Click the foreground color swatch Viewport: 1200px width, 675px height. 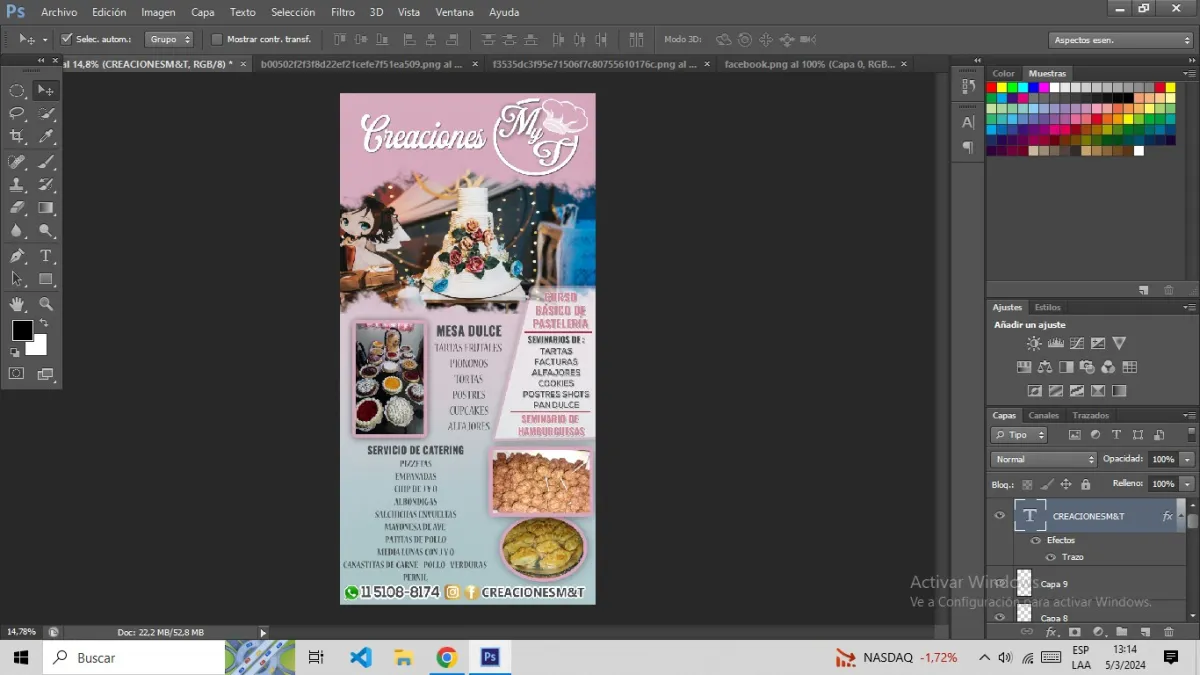click(22, 330)
